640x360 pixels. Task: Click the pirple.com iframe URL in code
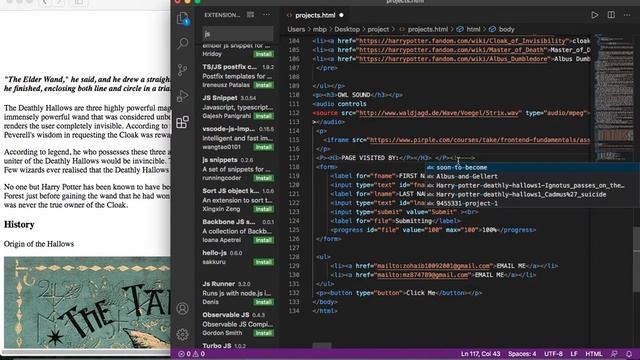coord(480,140)
